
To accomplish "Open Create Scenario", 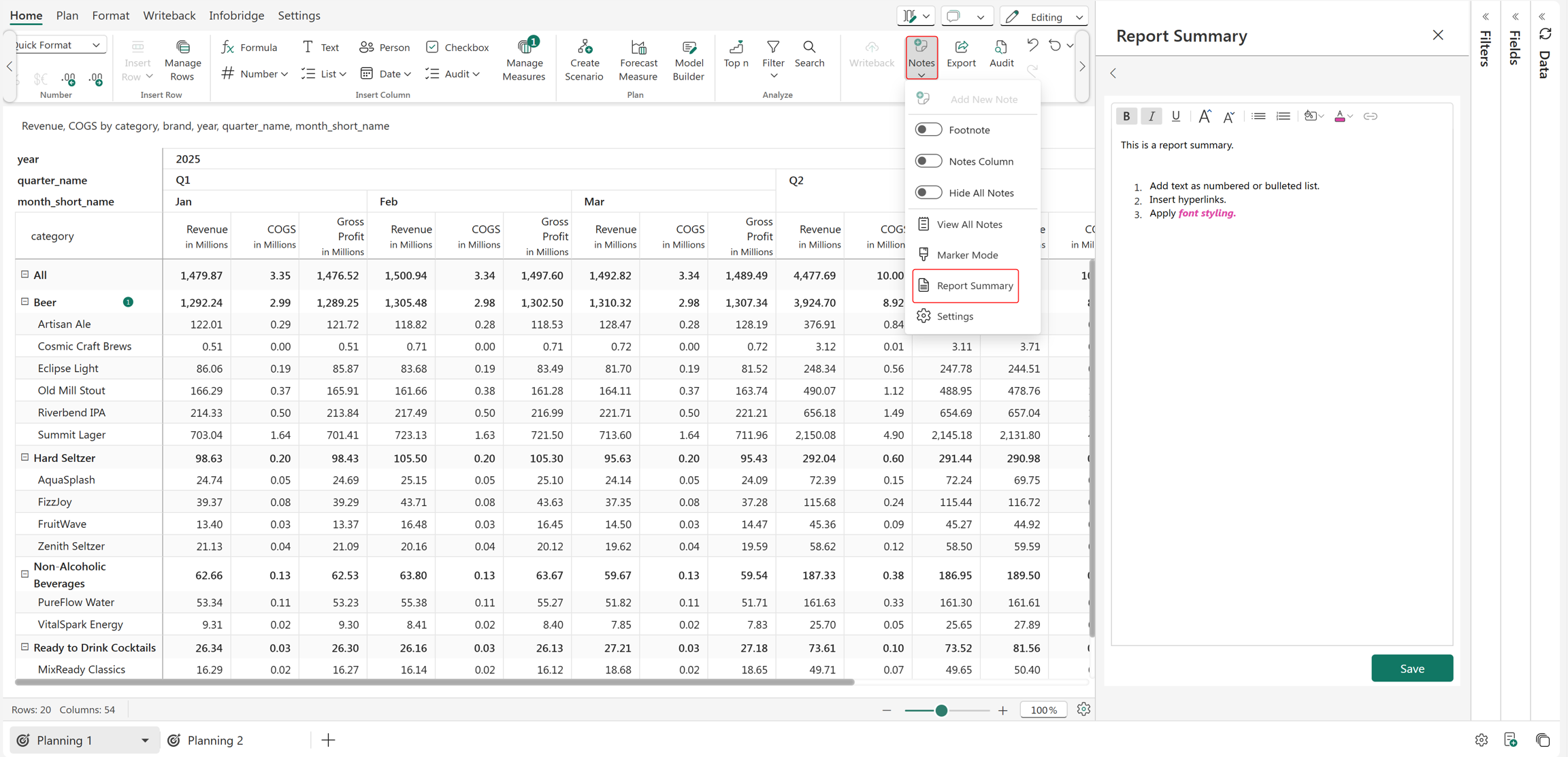I will point(584,60).
